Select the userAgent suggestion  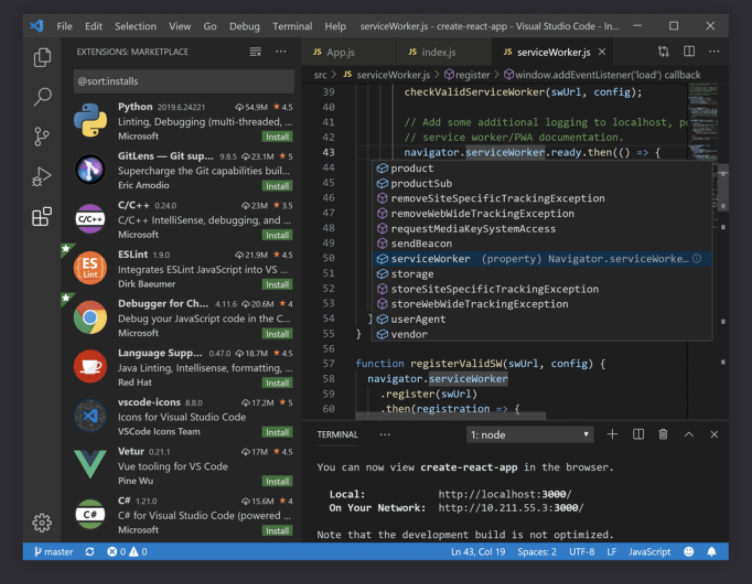(542, 319)
